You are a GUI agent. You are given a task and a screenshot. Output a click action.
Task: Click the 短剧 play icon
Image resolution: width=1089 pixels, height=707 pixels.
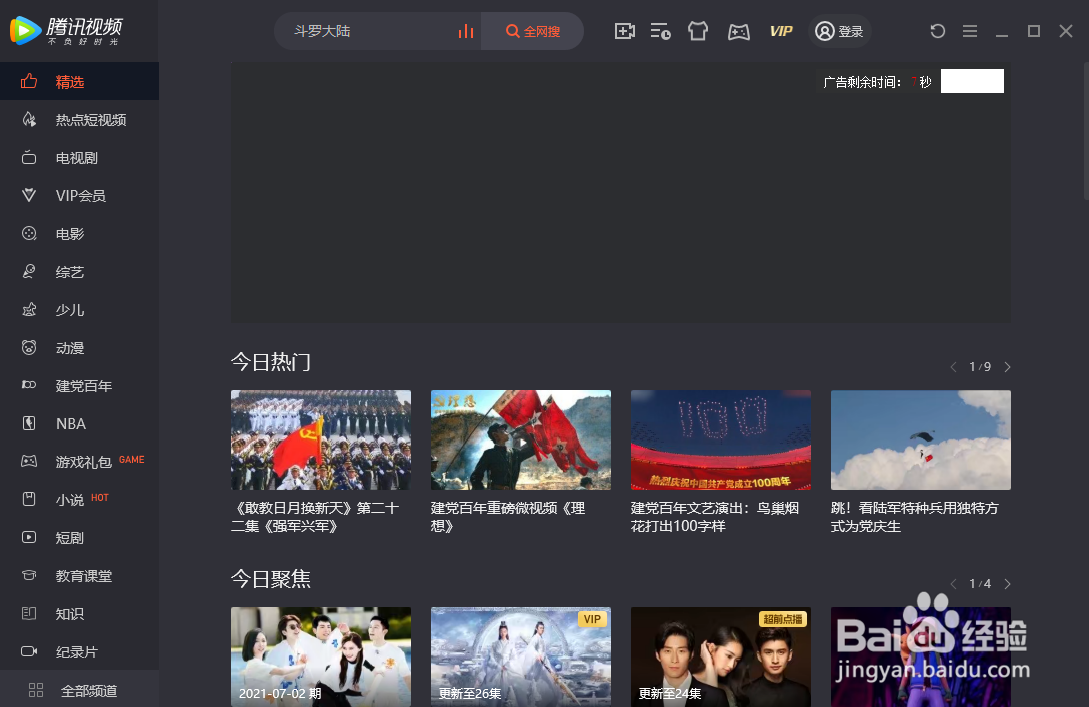click(x=29, y=537)
